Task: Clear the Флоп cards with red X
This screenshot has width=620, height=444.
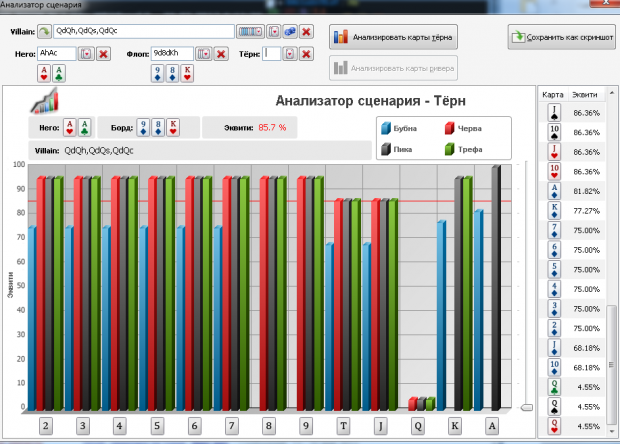Action: coord(221,54)
